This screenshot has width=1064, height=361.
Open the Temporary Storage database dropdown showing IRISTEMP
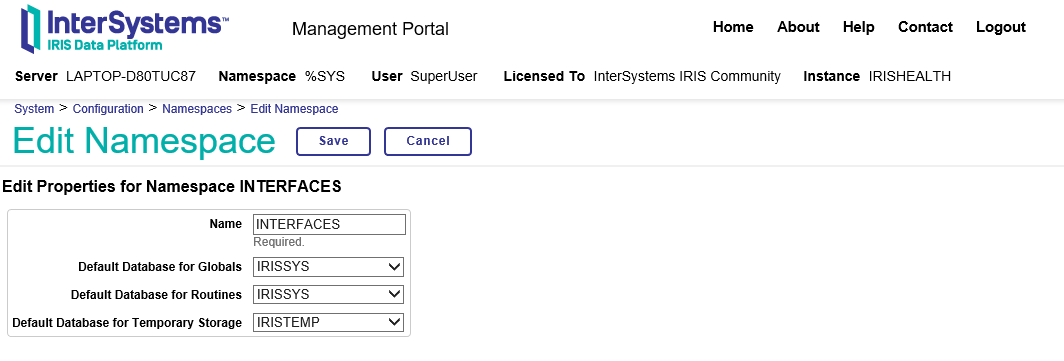[328, 322]
